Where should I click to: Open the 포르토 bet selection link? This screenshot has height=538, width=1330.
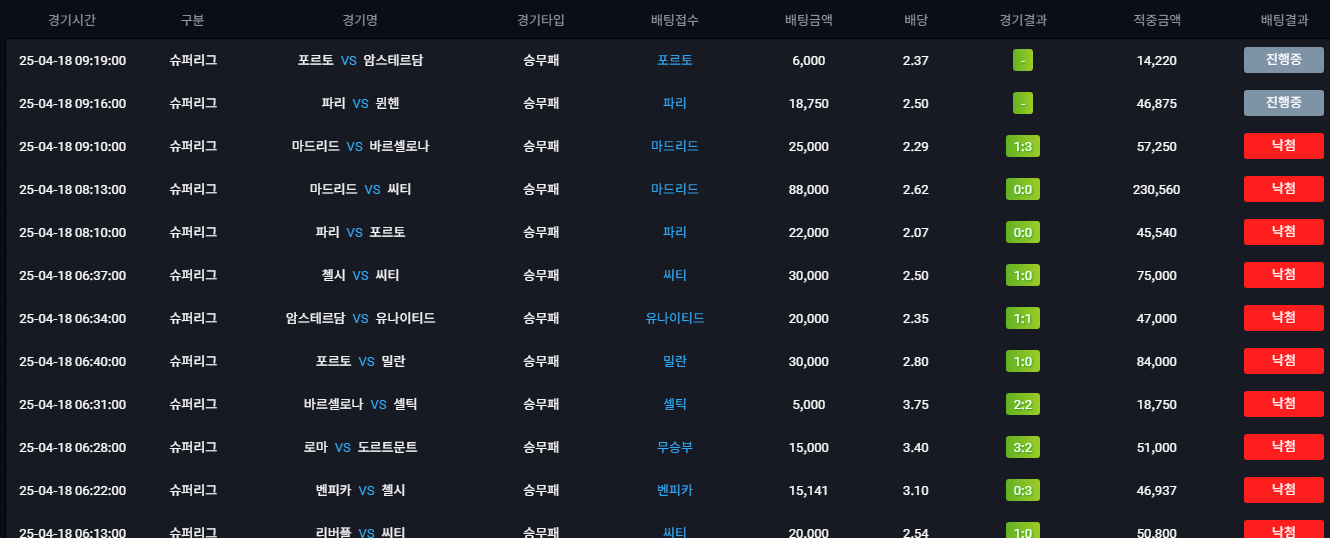(675, 60)
